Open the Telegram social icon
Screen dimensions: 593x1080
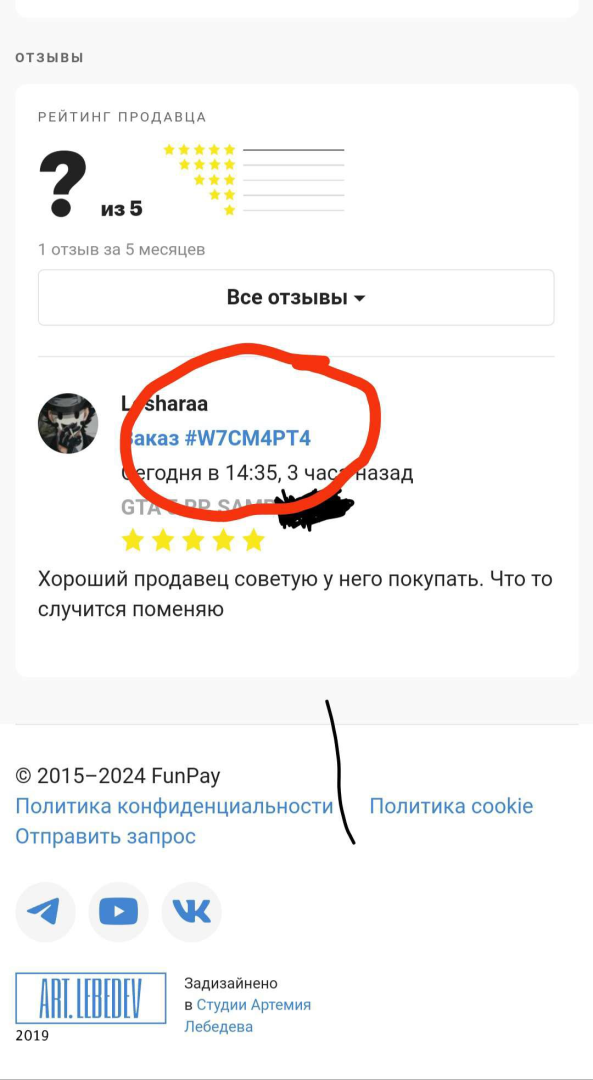click(45, 912)
